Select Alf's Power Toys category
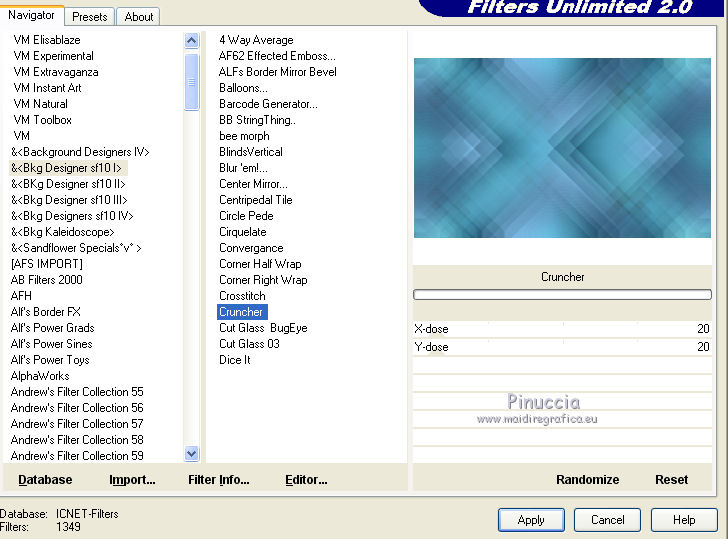This screenshot has width=728, height=539. [50, 360]
